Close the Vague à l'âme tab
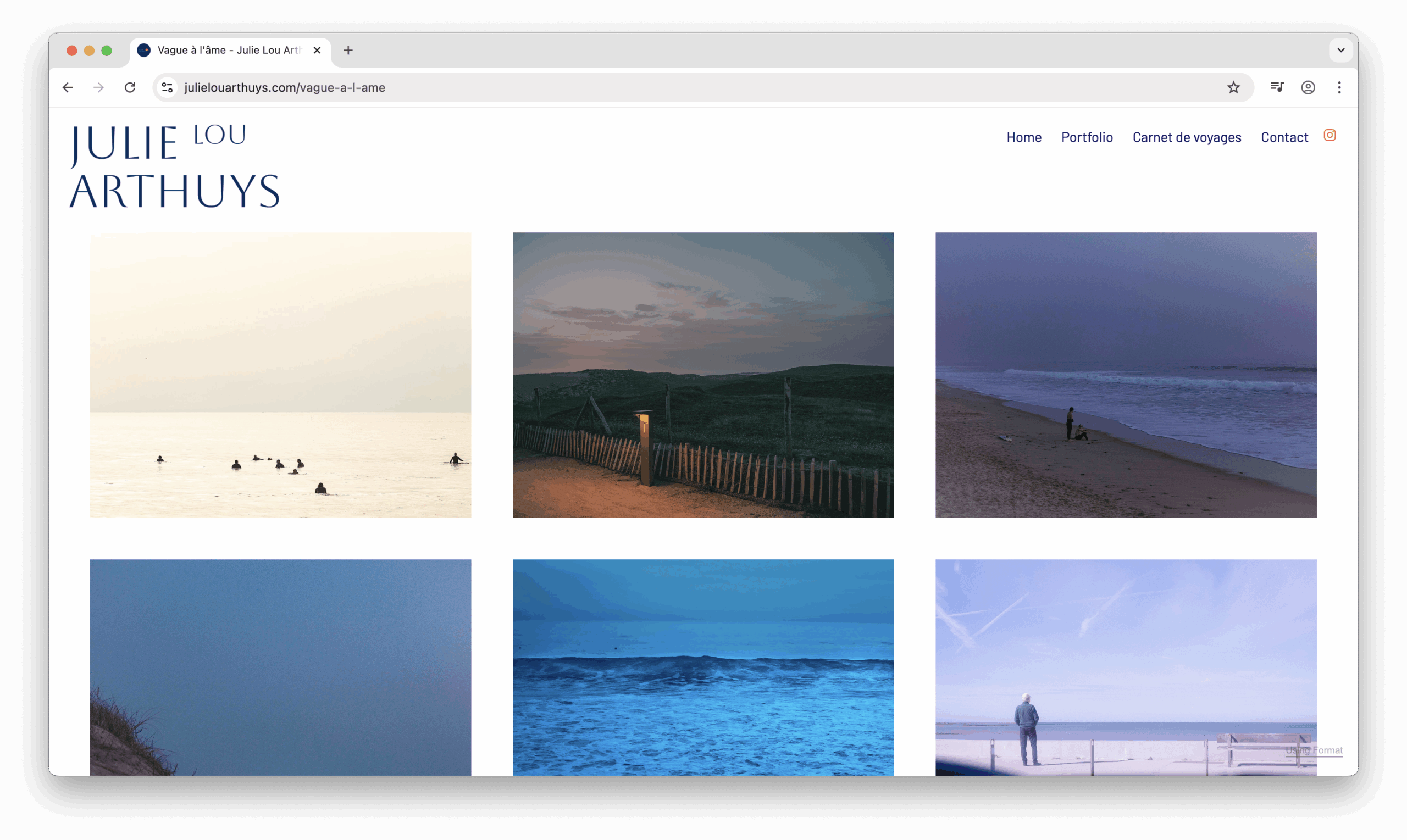The height and width of the screenshot is (840, 1407). coord(317,51)
